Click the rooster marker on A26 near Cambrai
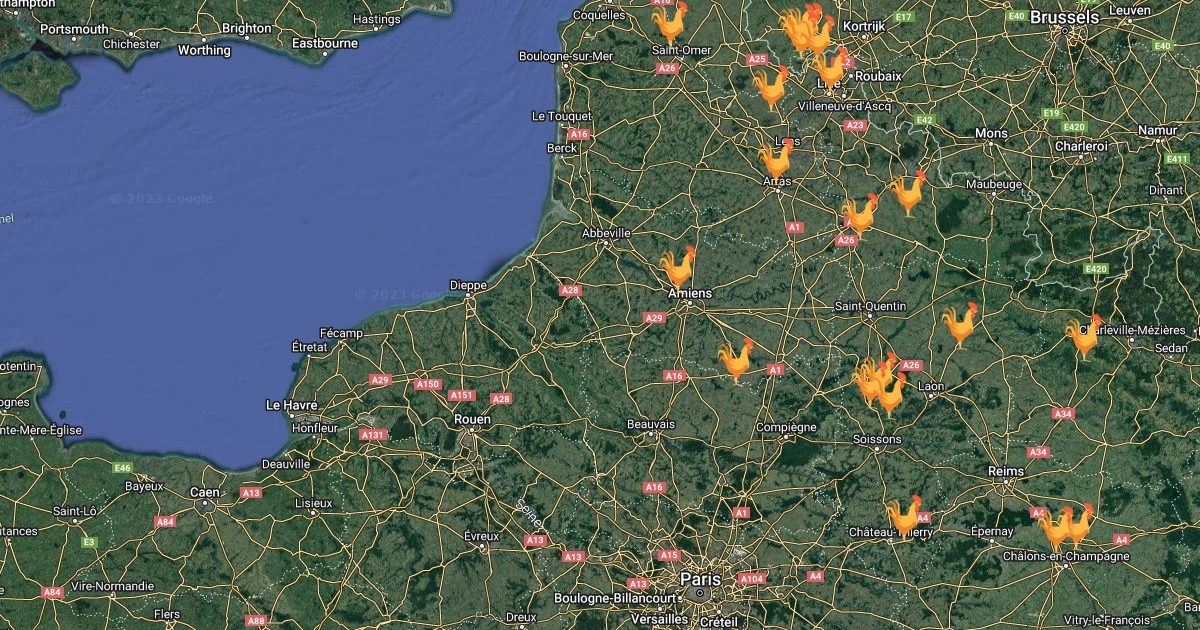 [860, 215]
